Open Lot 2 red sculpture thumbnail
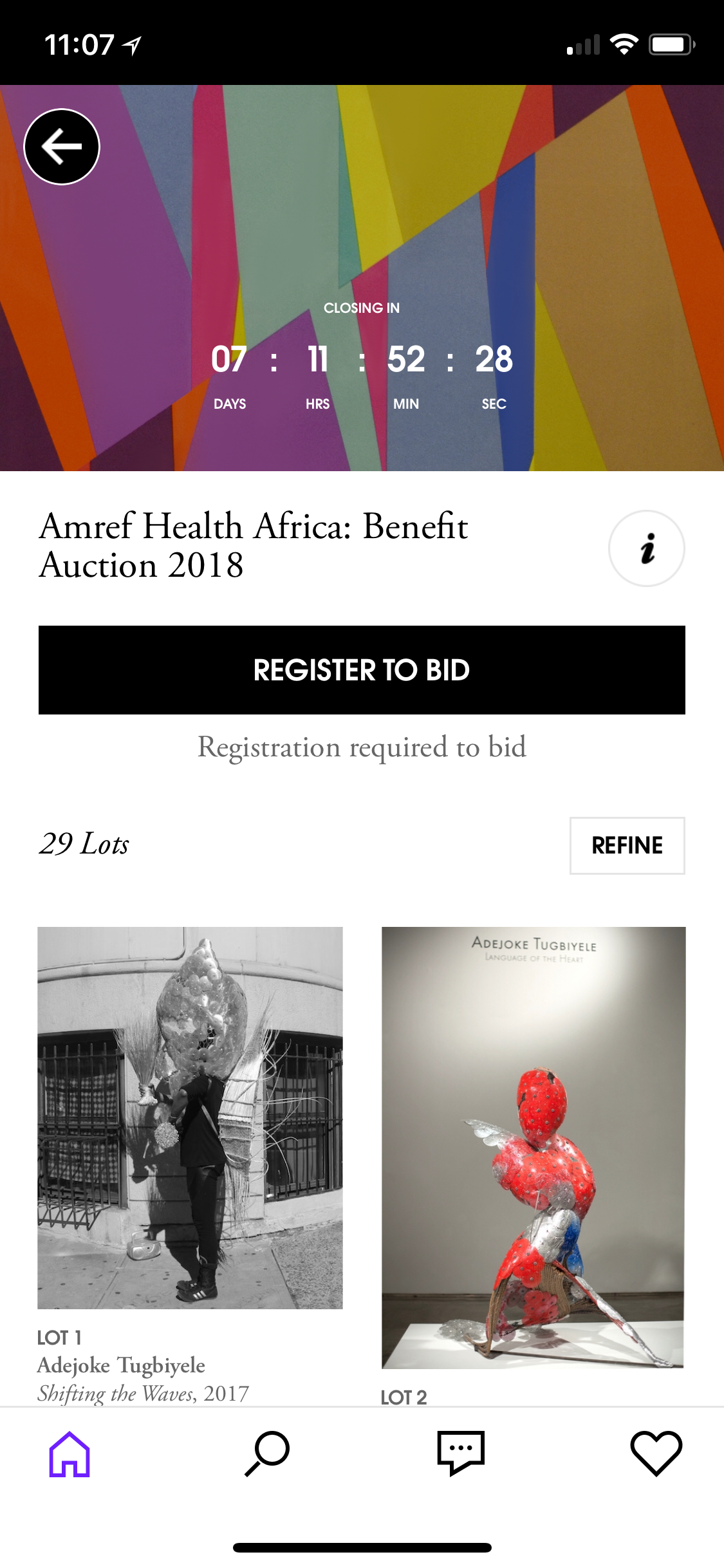 534,1147
